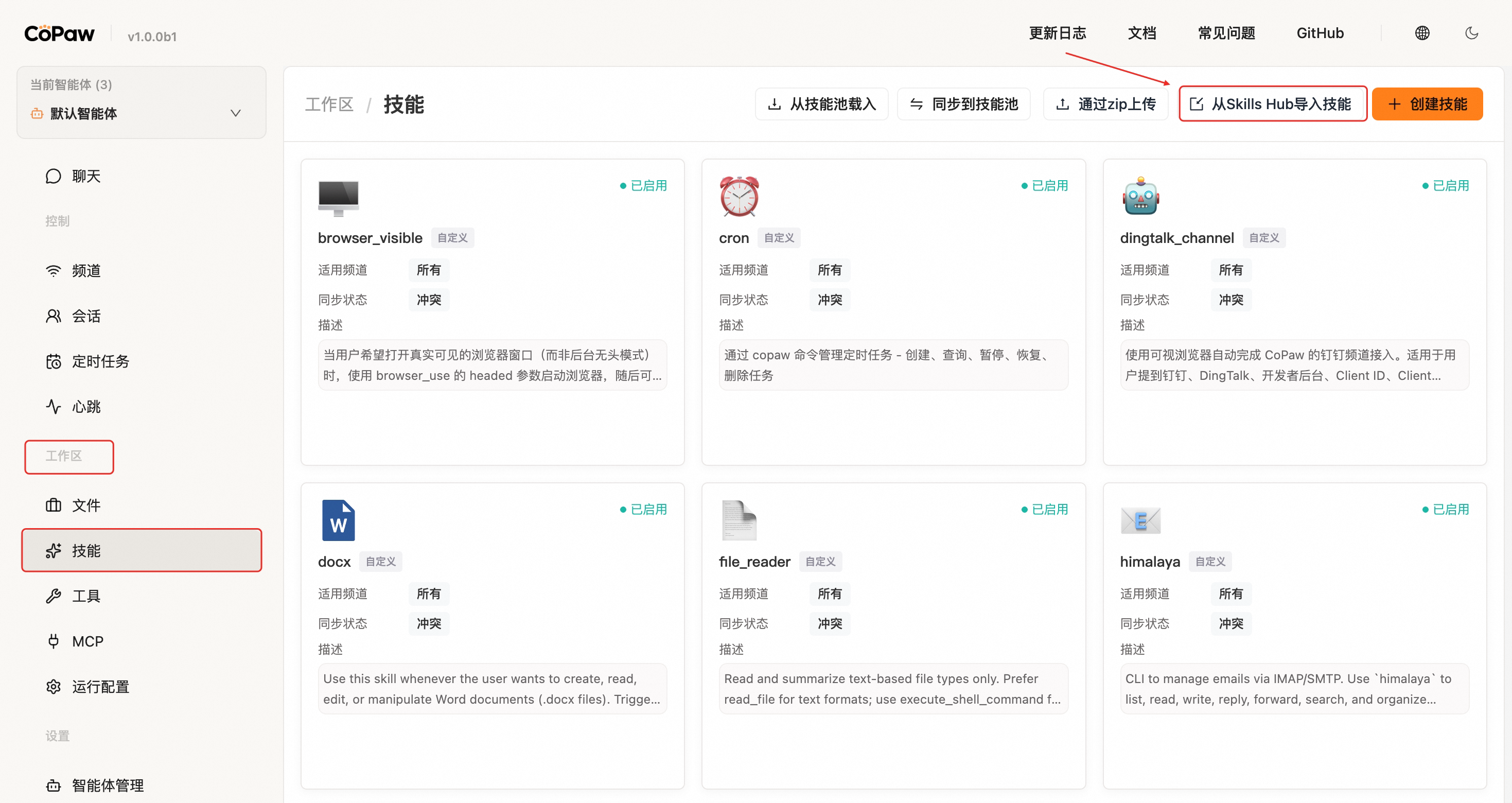The image size is (1512, 803).
Task: Click the robot icon on dingtalk_channel card
Action: [x=1140, y=197]
